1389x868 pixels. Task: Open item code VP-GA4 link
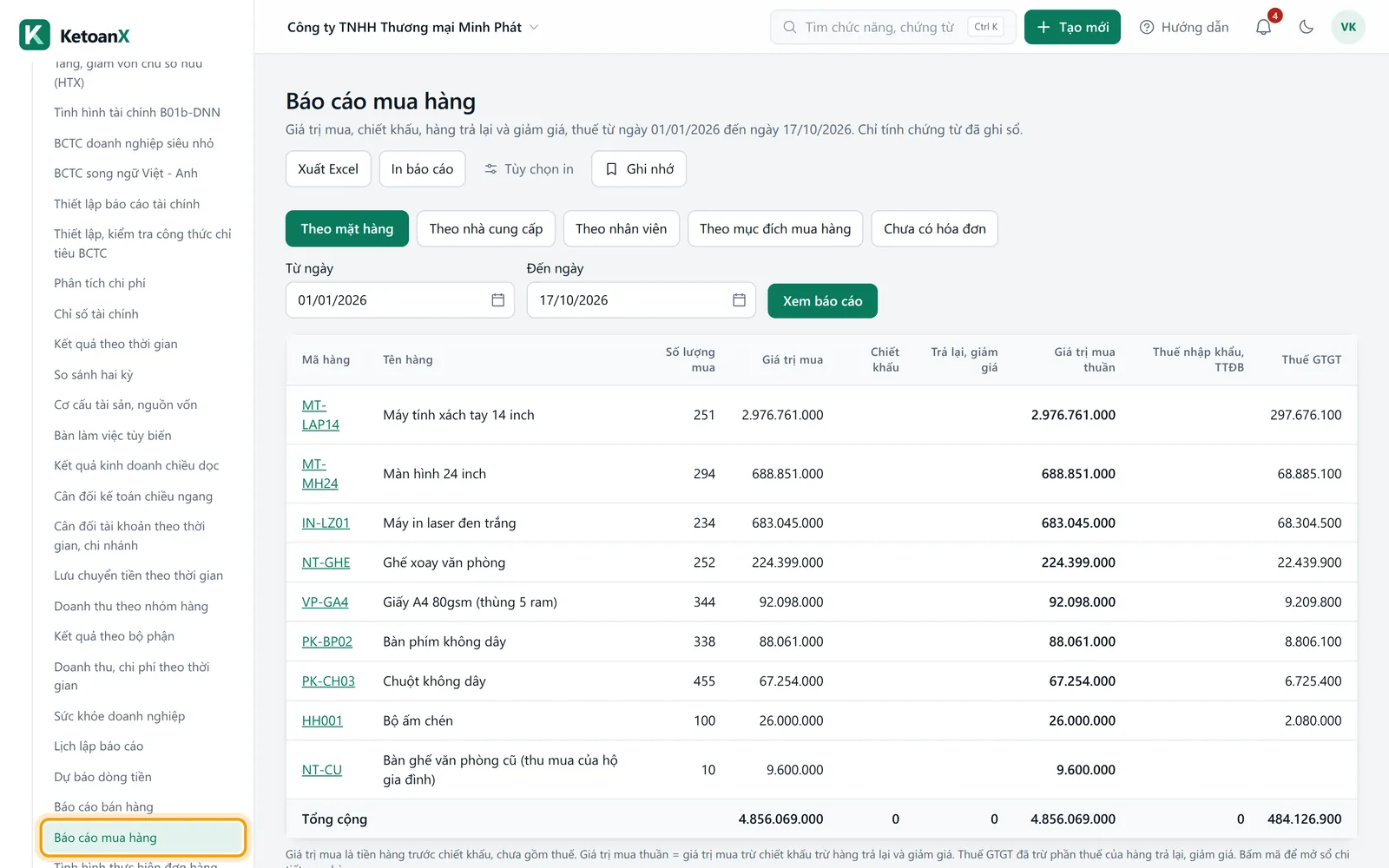pyautogui.click(x=325, y=602)
